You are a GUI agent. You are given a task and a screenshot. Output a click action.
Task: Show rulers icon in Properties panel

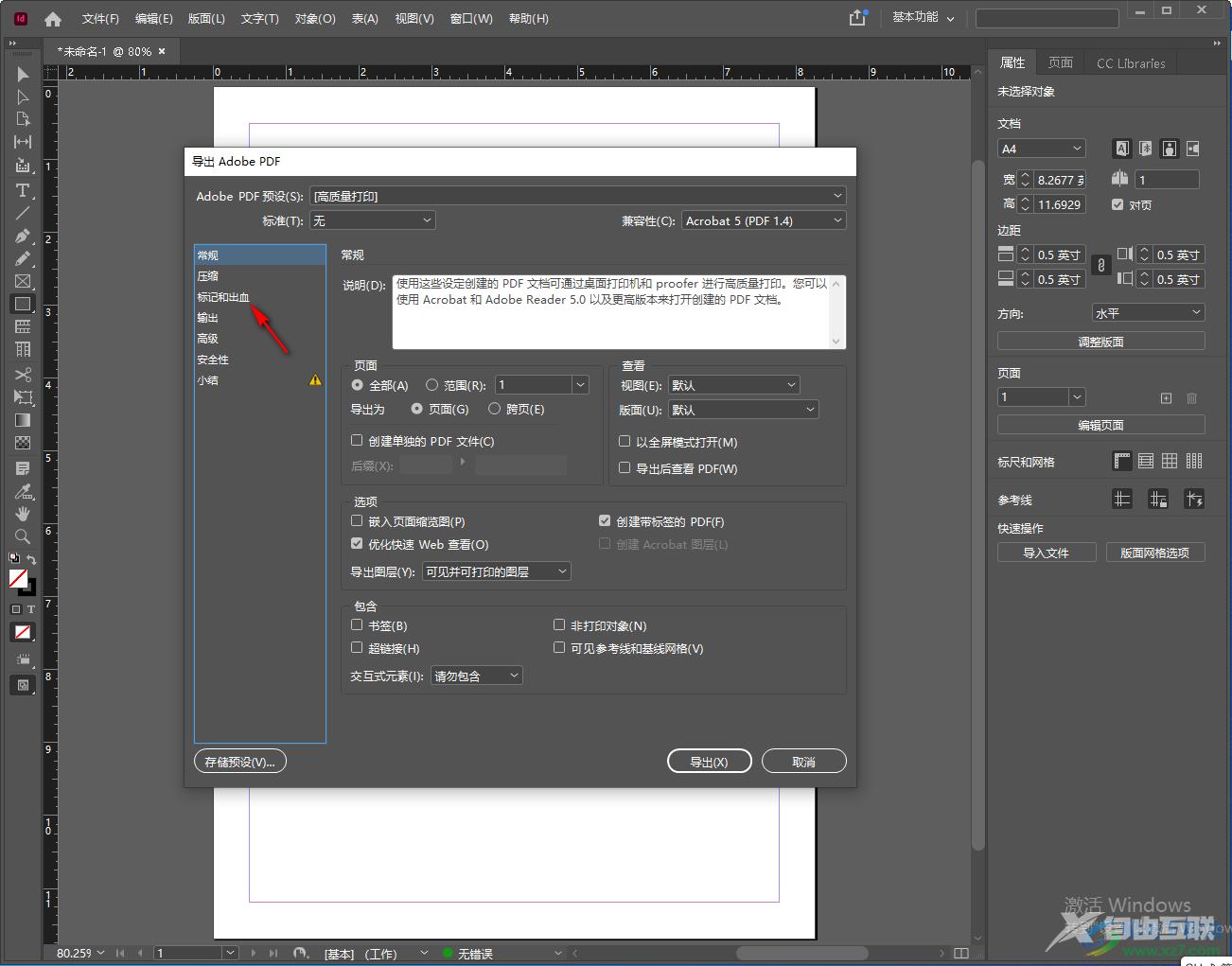pyautogui.click(x=1122, y=462)
